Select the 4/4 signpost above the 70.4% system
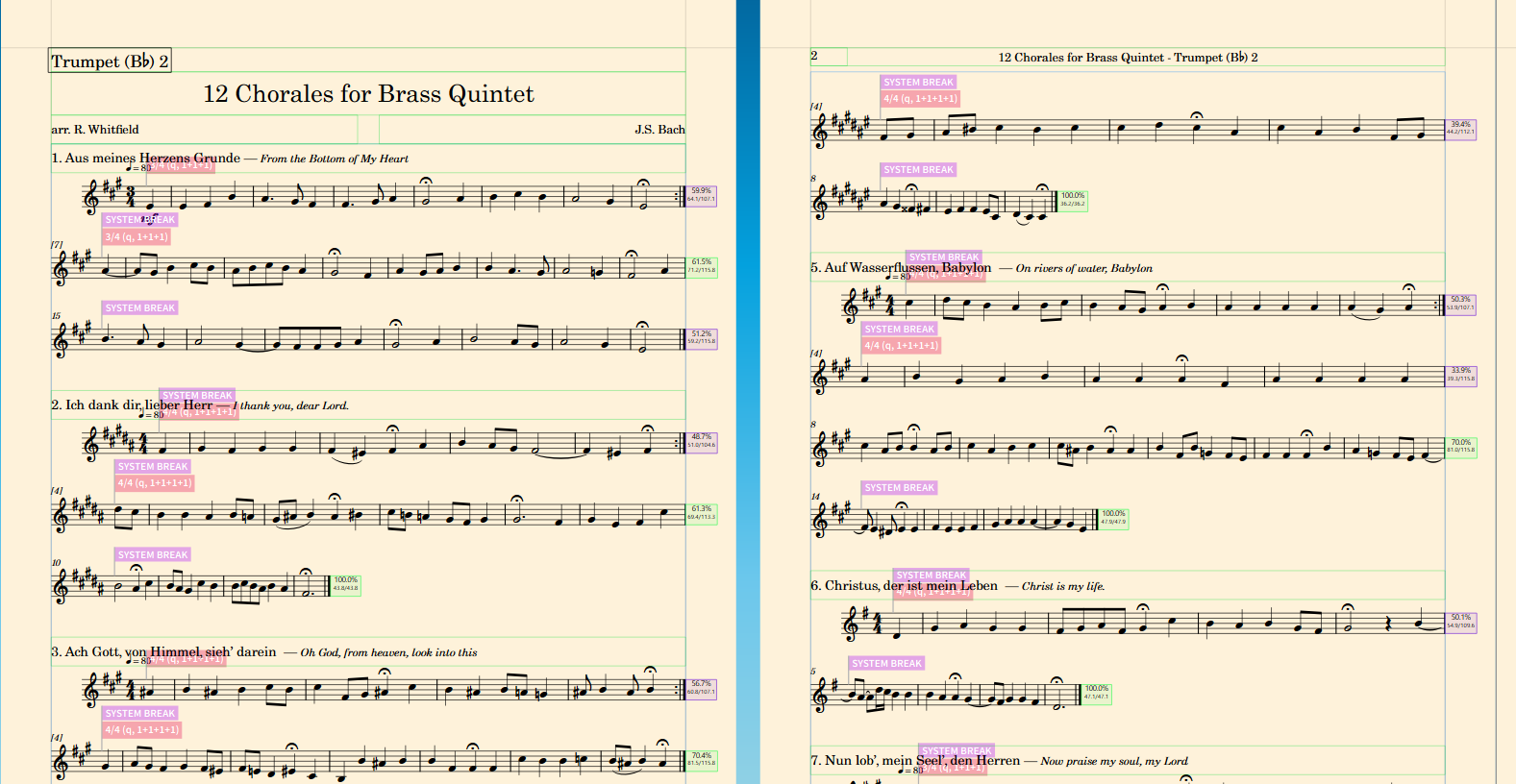This screenshot has height=784, width=1516. [x=142, y=730]
